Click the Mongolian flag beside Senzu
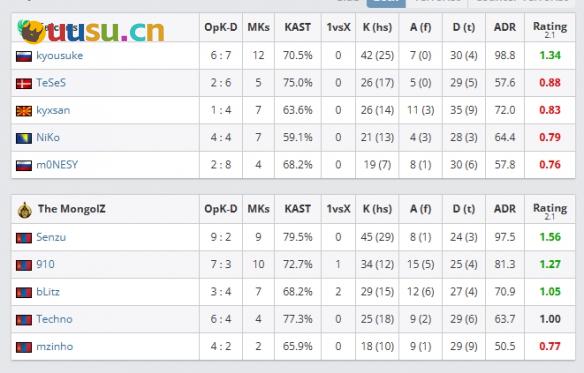Image resolution: width=584 pixels, height=373 pixels. (24, 238)
